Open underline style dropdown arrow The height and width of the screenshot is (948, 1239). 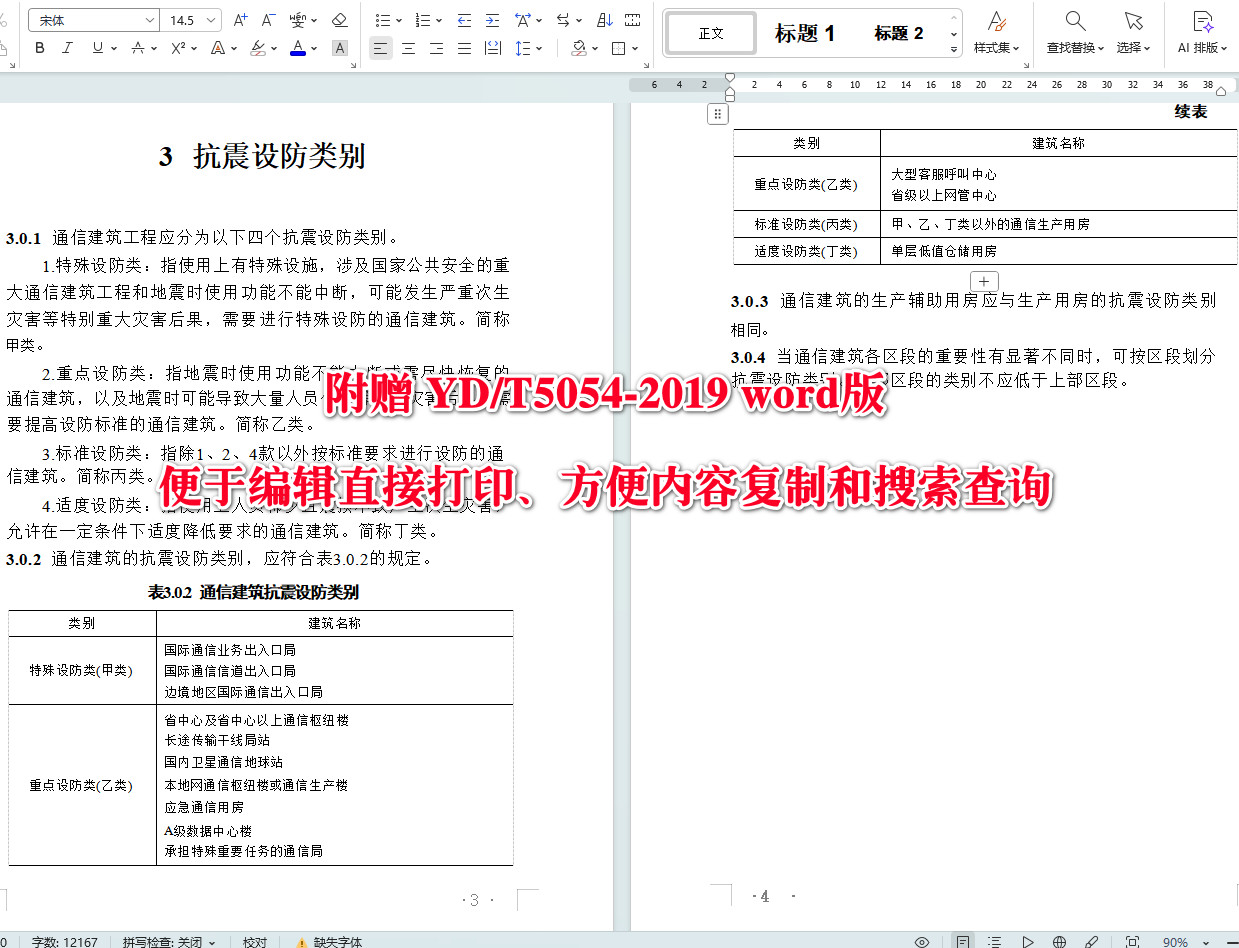point(113,48)
